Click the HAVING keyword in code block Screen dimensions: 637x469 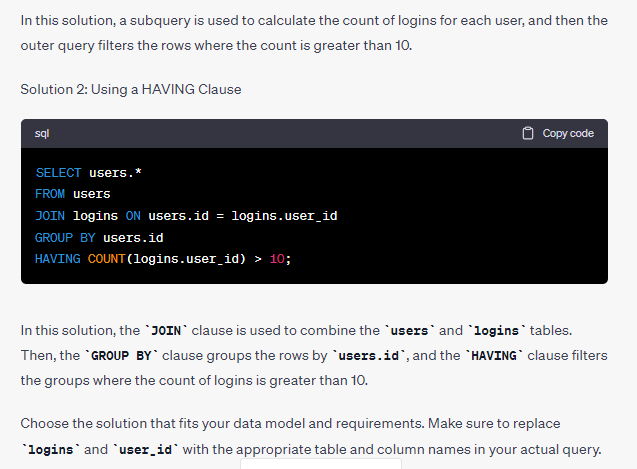coord(58,259)
